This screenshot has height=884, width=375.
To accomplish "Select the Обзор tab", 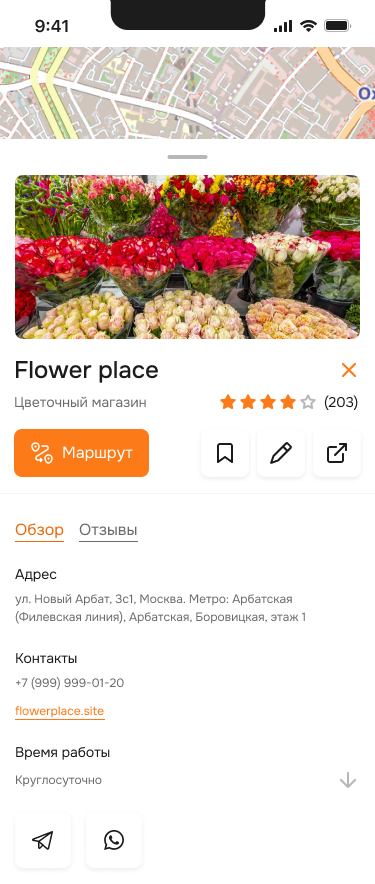I will (39, 530).
